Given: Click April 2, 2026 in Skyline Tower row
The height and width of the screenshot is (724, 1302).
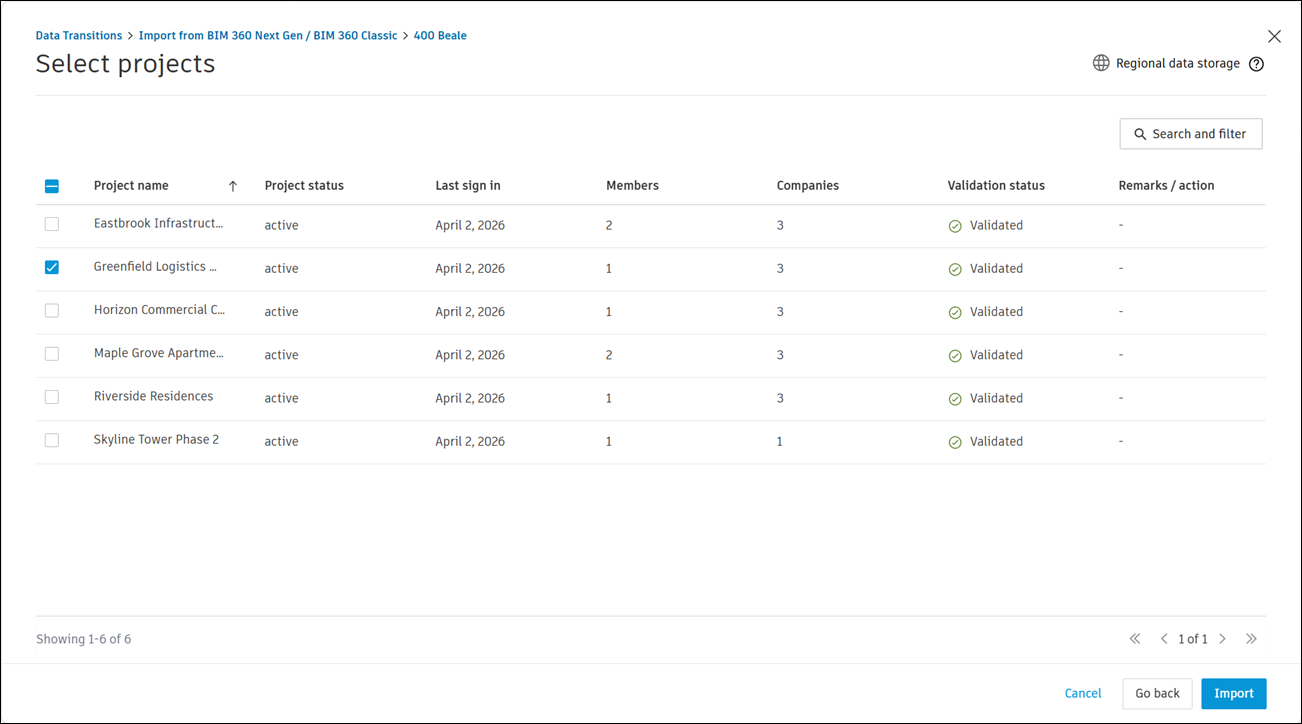Looking at the screenshot, I should click(x=470, y=441).
